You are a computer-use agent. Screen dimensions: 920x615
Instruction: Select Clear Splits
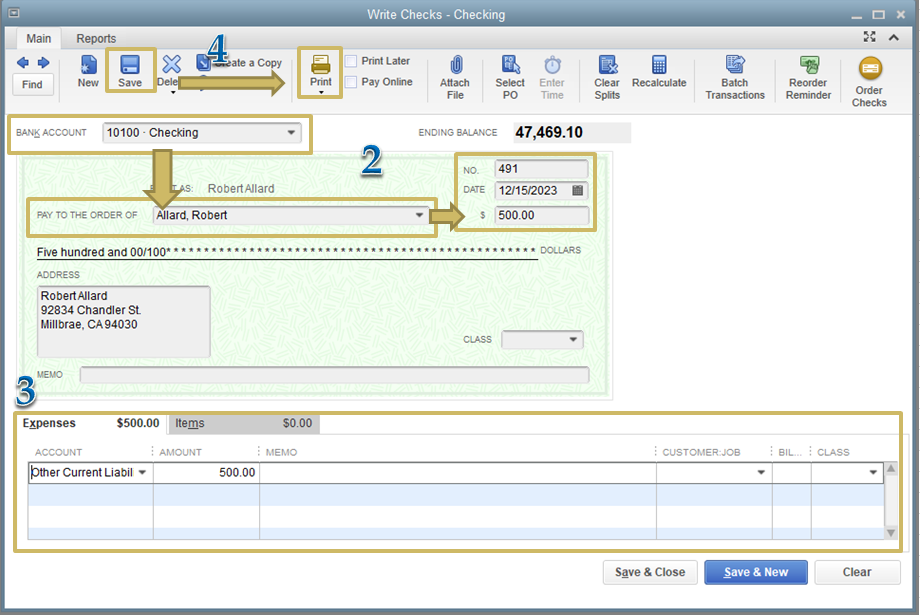(x=607, y=75)
